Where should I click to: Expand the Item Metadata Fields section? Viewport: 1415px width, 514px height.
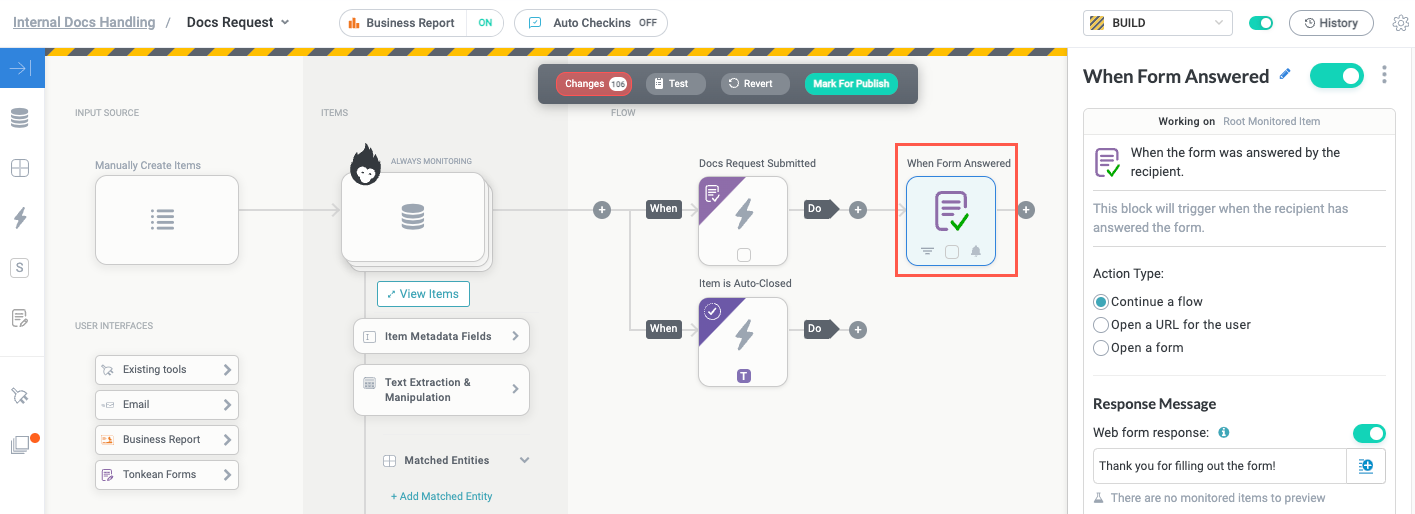pyautogui.click(x=441, y=336)
